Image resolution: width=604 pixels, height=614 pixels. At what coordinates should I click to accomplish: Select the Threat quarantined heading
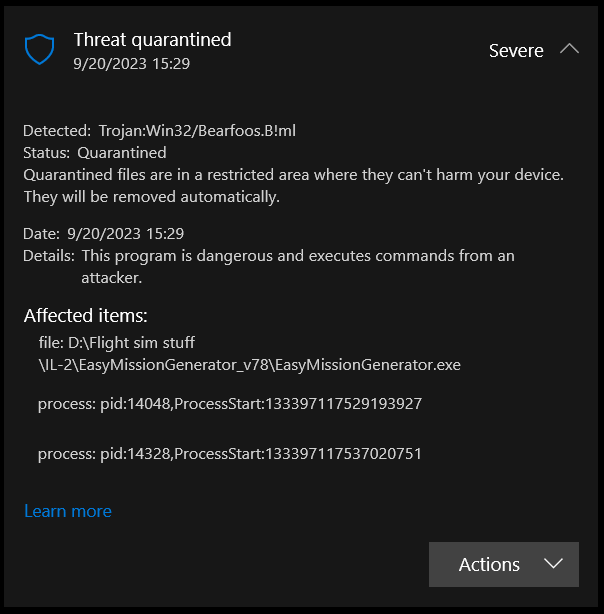pos(152,40)
